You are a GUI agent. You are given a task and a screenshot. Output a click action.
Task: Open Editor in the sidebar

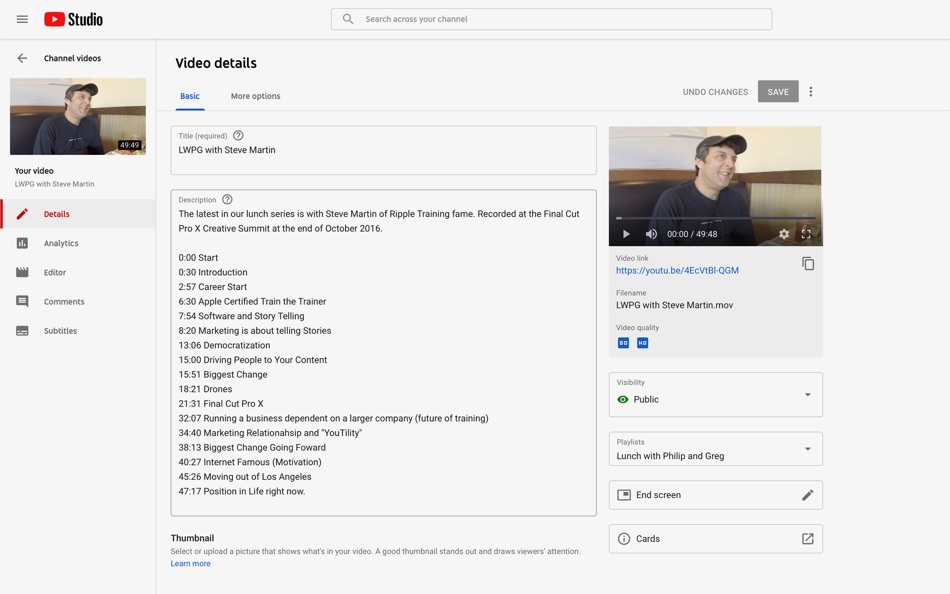pos(78,272)
